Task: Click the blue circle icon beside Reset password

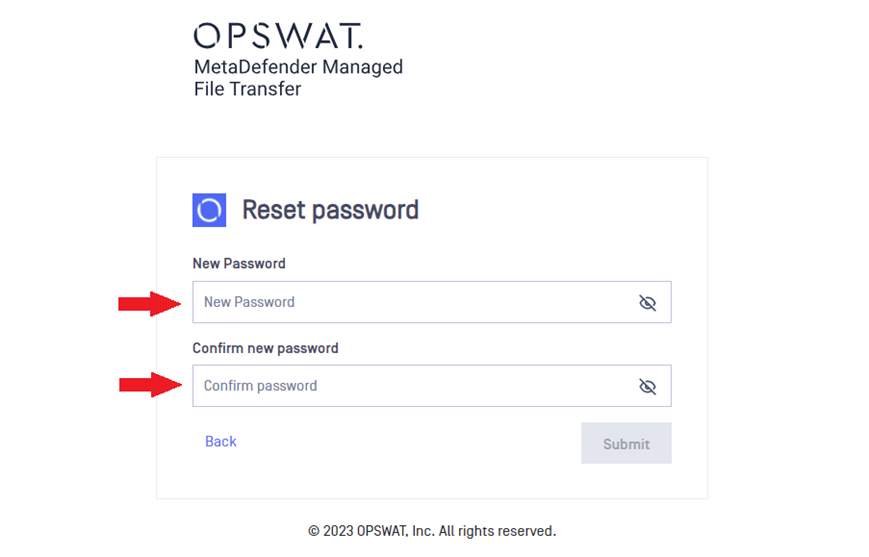Action: click(209, 210)
